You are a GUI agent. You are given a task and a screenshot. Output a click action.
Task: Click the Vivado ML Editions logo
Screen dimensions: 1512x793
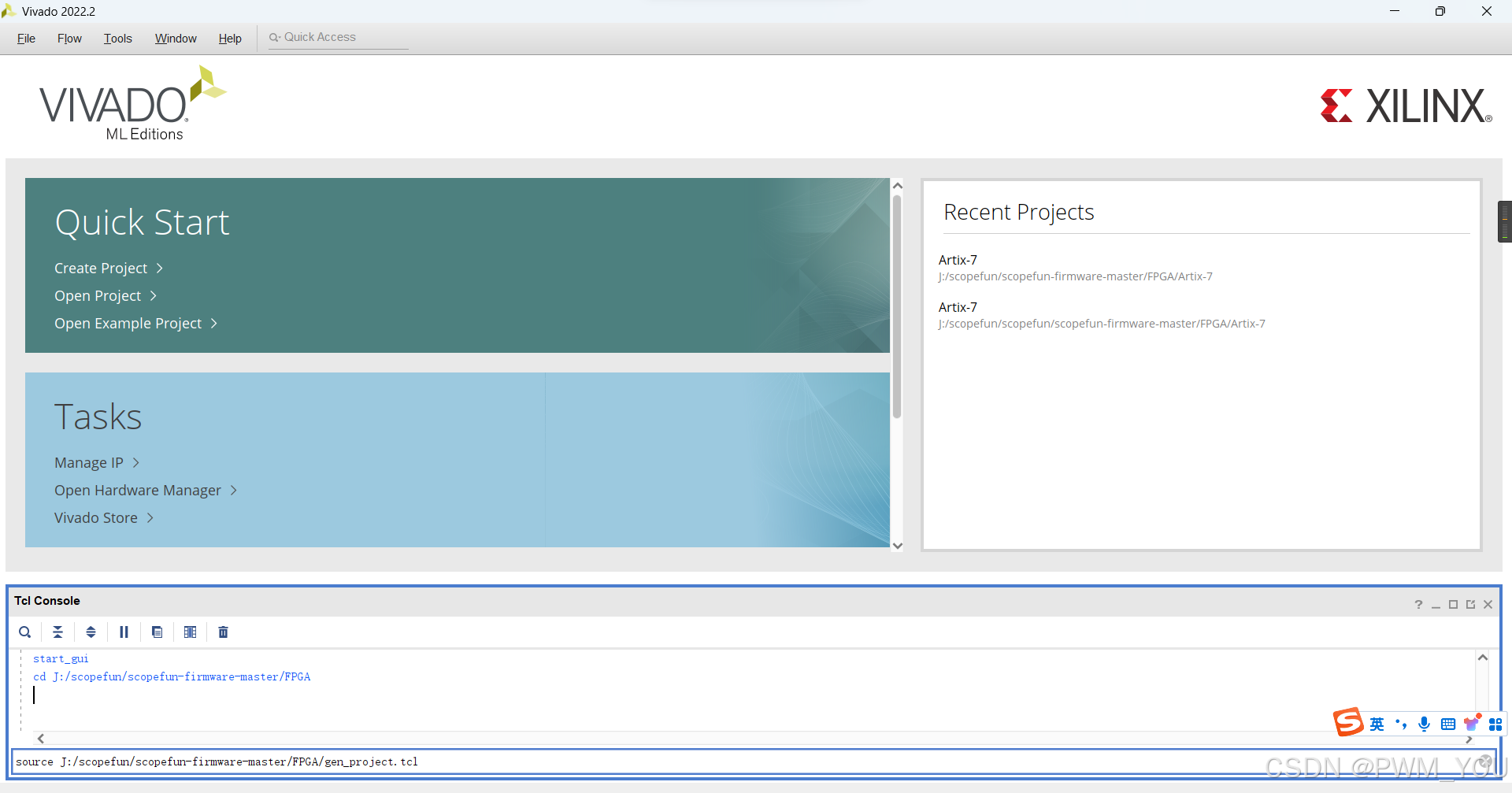click(x=132, y=104)
